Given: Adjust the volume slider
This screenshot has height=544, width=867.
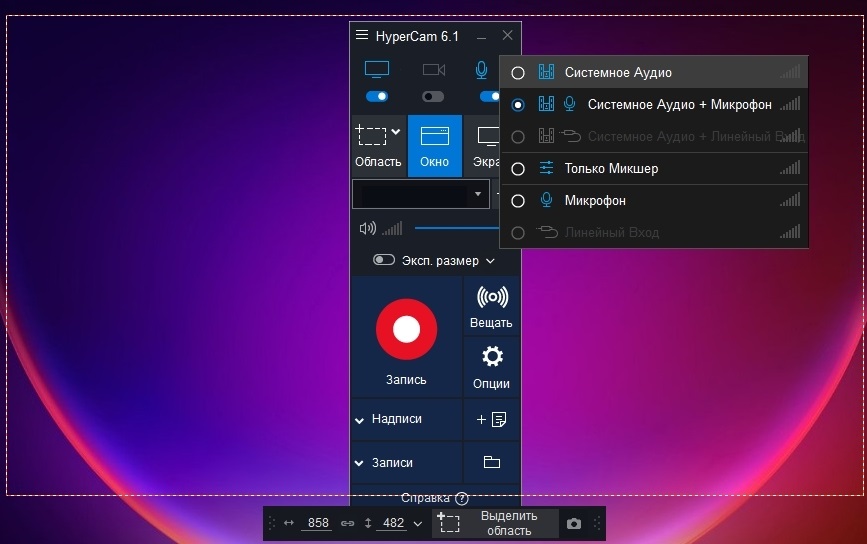Looking at the screenshot, I should point(457,228).
